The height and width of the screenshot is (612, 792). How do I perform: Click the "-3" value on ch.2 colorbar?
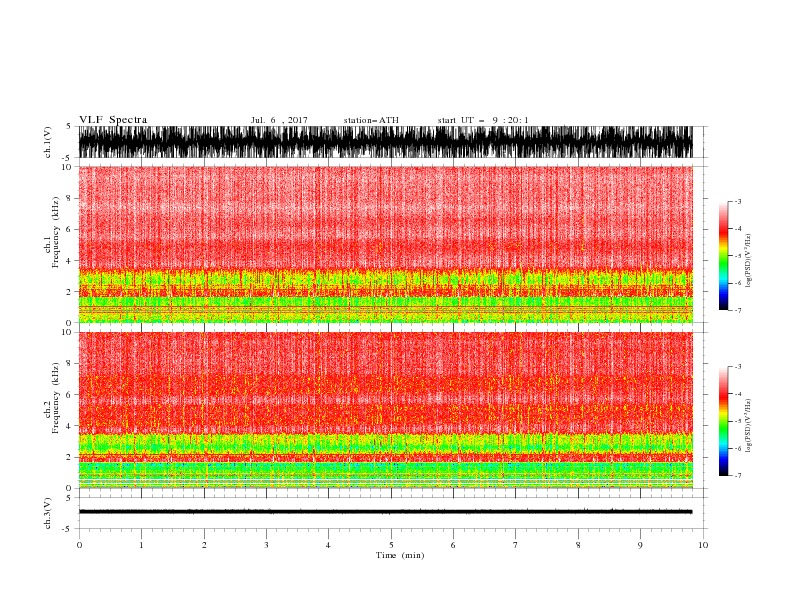738,367
